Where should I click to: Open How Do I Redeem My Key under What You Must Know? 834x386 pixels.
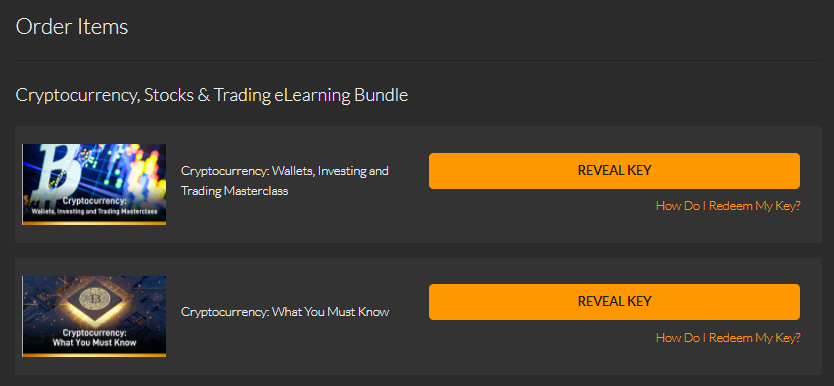coord(728,338)
